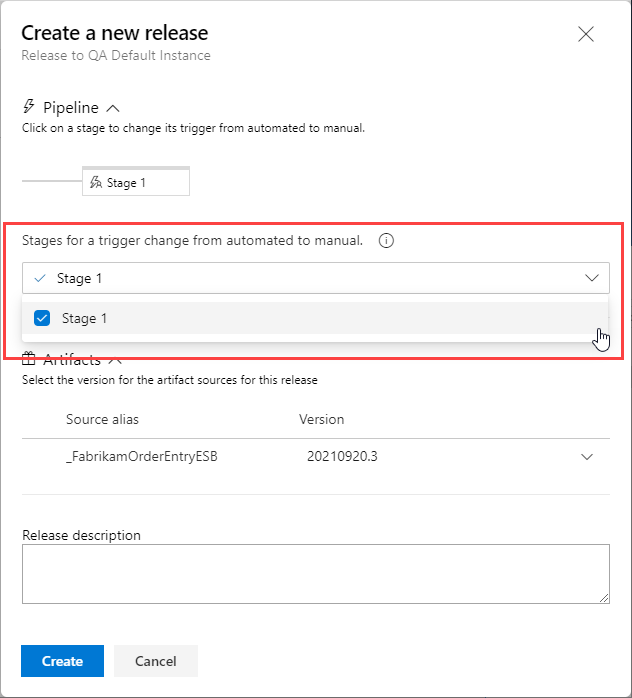Click the Stage 1 combo box field
632x698 pixels.
coord(316,278)
